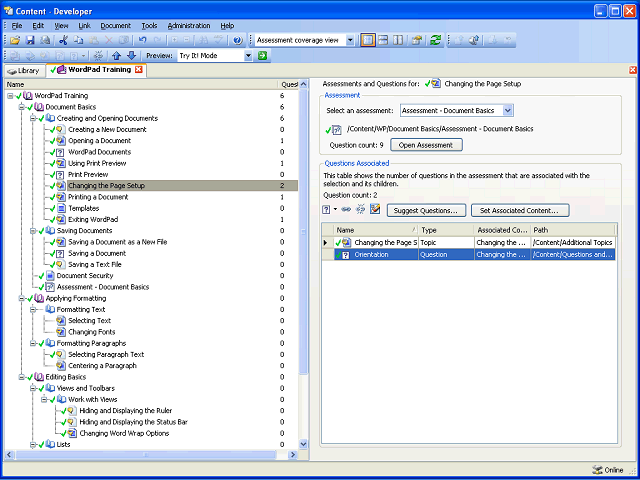Sort by the Path column header
The height and width of the screenshot is (480, 640).
(572, 230)
